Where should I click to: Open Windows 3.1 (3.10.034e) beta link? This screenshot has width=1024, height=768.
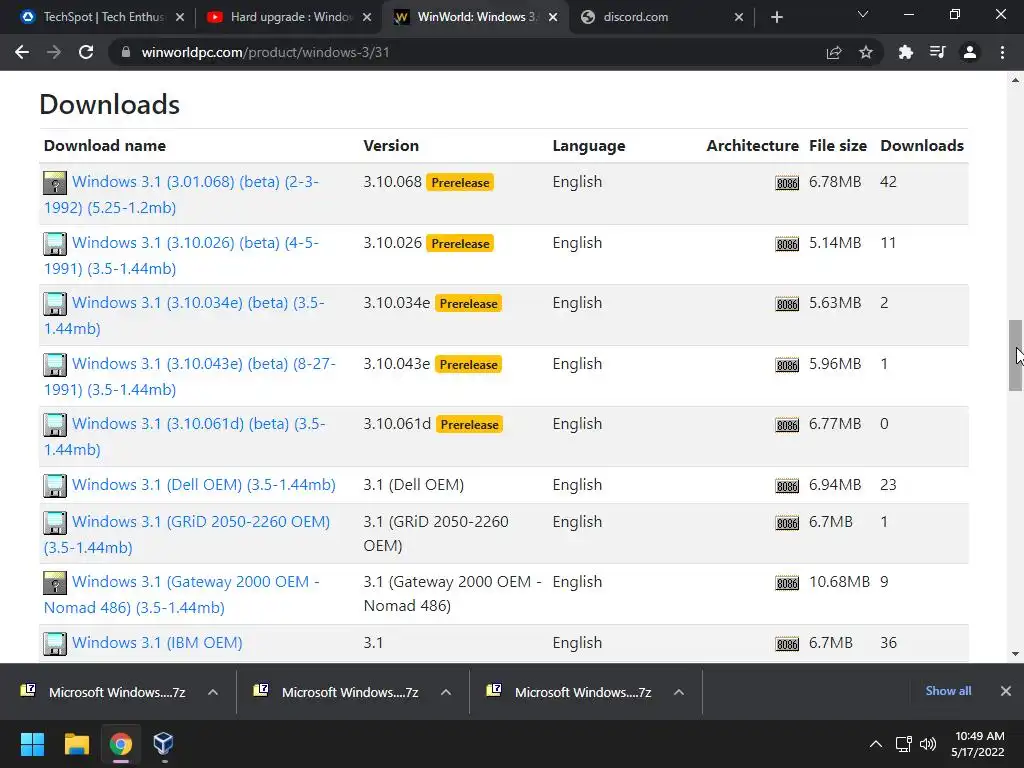[184, 315]
